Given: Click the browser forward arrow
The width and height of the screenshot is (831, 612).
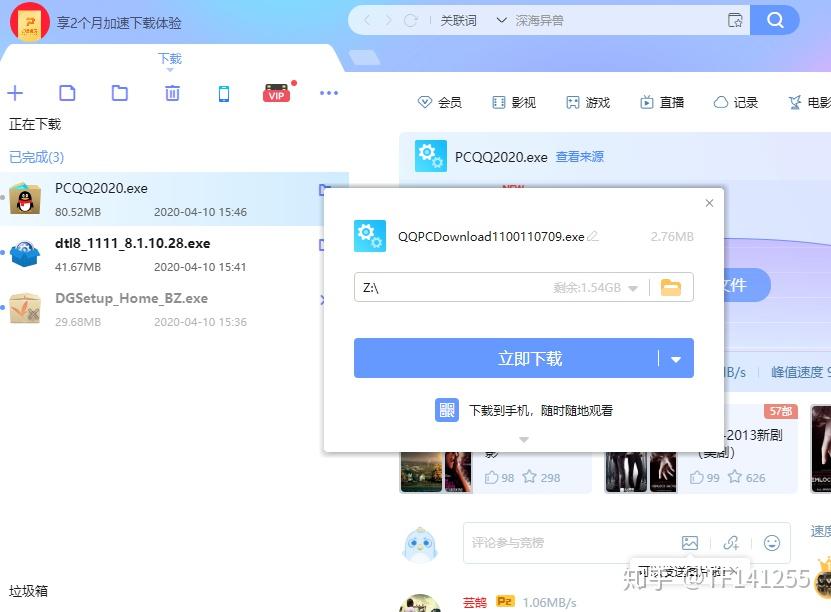Looking at the screenshot, I should pyautogui.click(x=388, y=21).
